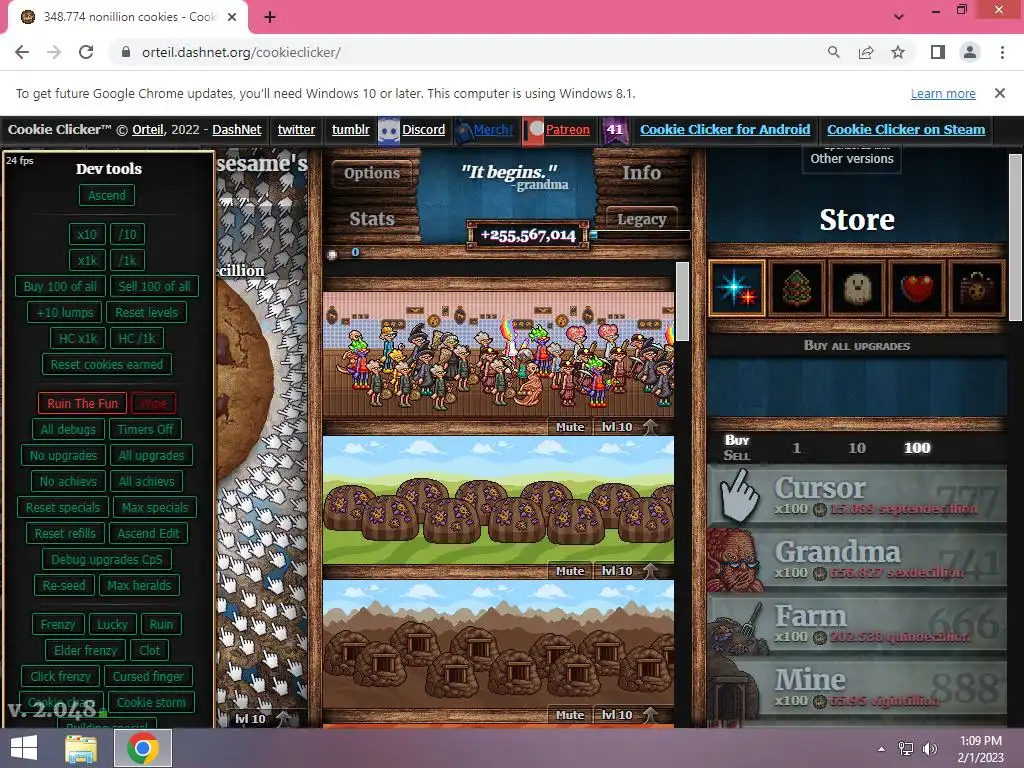Click the buildings panel scrollbar thumb

coord(682,302)
